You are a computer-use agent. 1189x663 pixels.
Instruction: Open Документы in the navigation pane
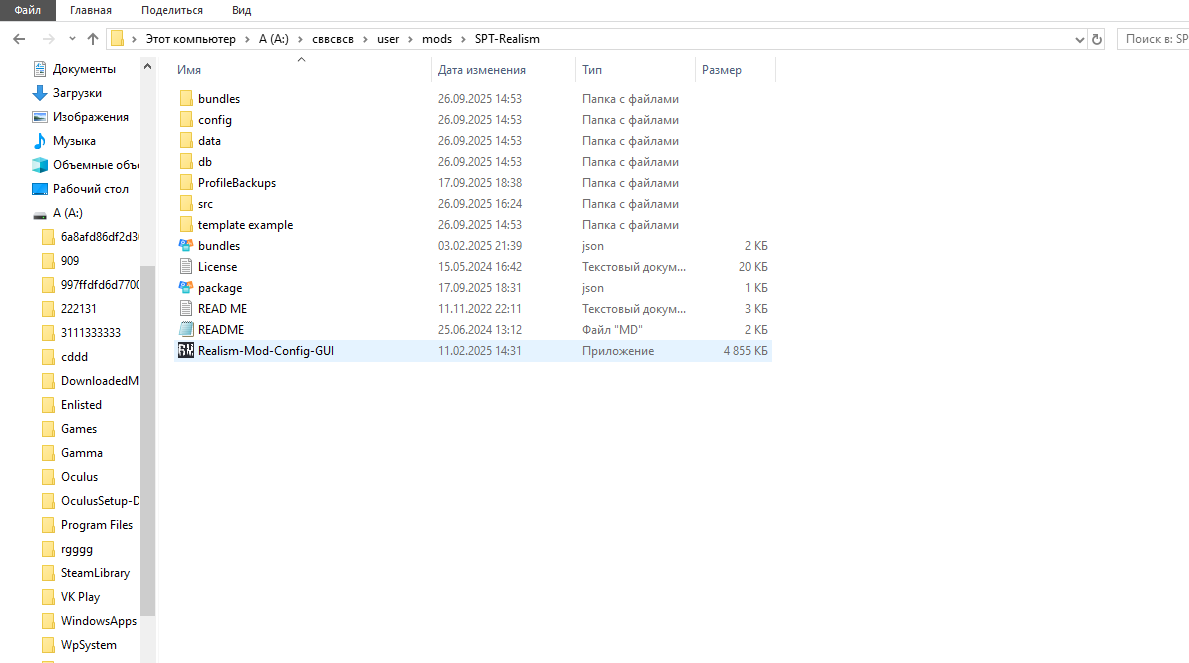tap(84, 69)
